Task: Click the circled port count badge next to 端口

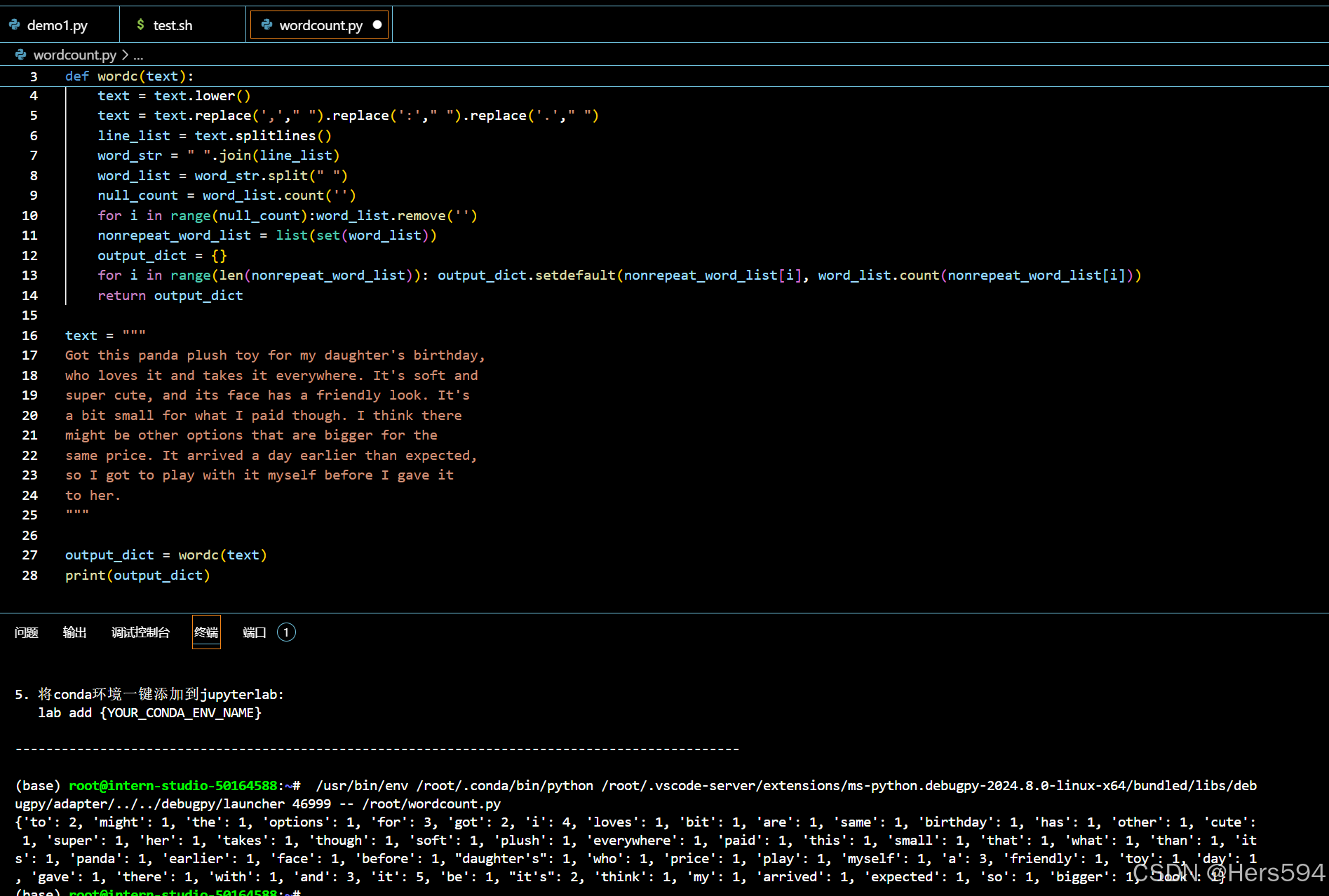Action: tap(286, 632)
